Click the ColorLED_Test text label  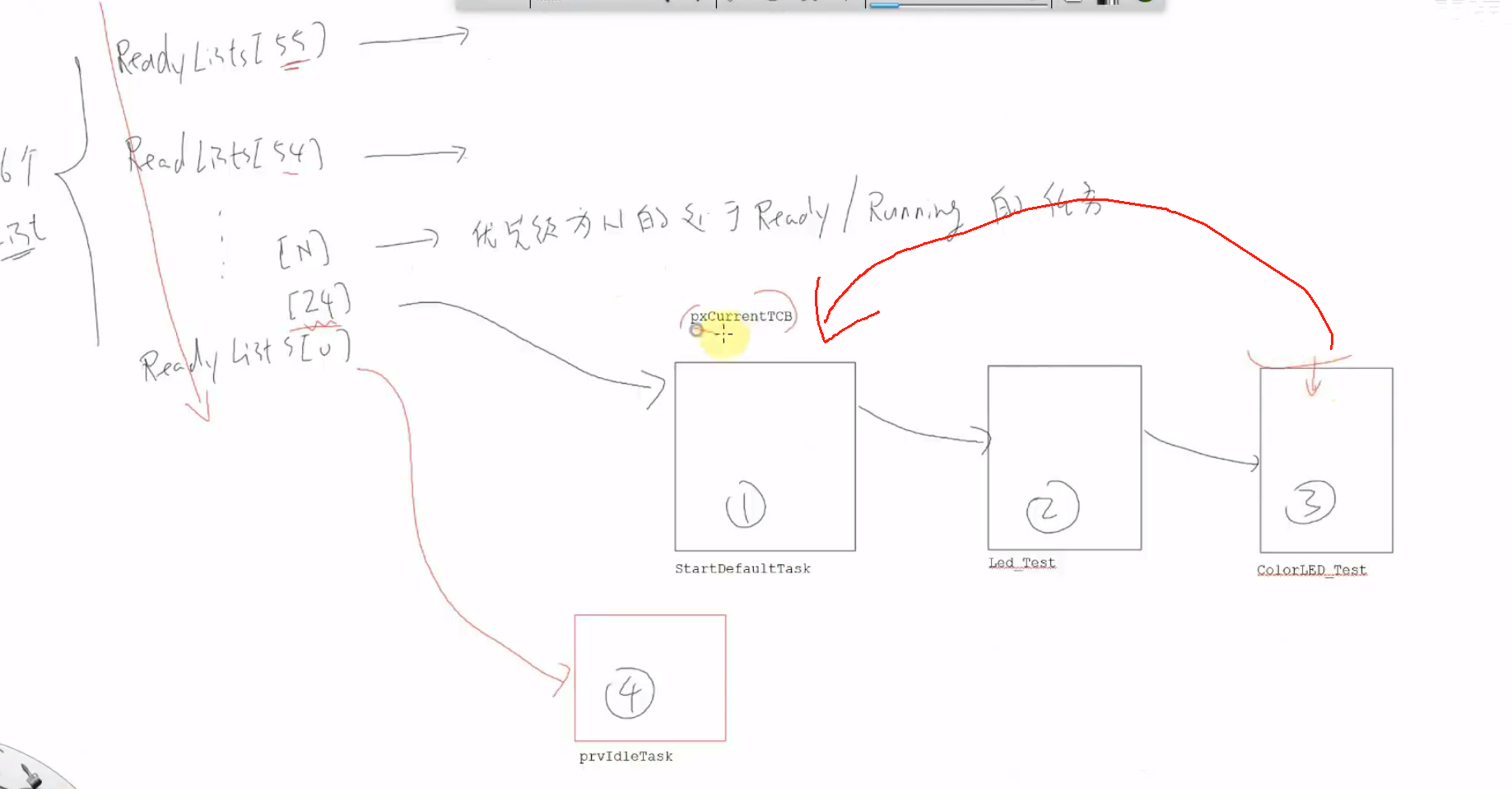click(1311, 570)
